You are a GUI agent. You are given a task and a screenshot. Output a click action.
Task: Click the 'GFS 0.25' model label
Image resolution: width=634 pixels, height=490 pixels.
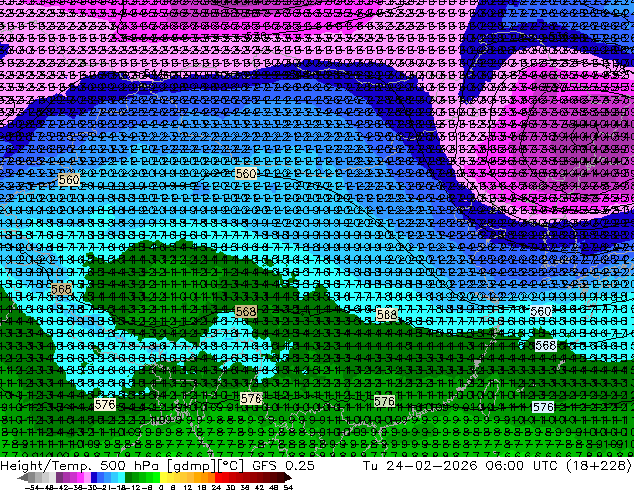pyautogui.click(x=283, y=466)
